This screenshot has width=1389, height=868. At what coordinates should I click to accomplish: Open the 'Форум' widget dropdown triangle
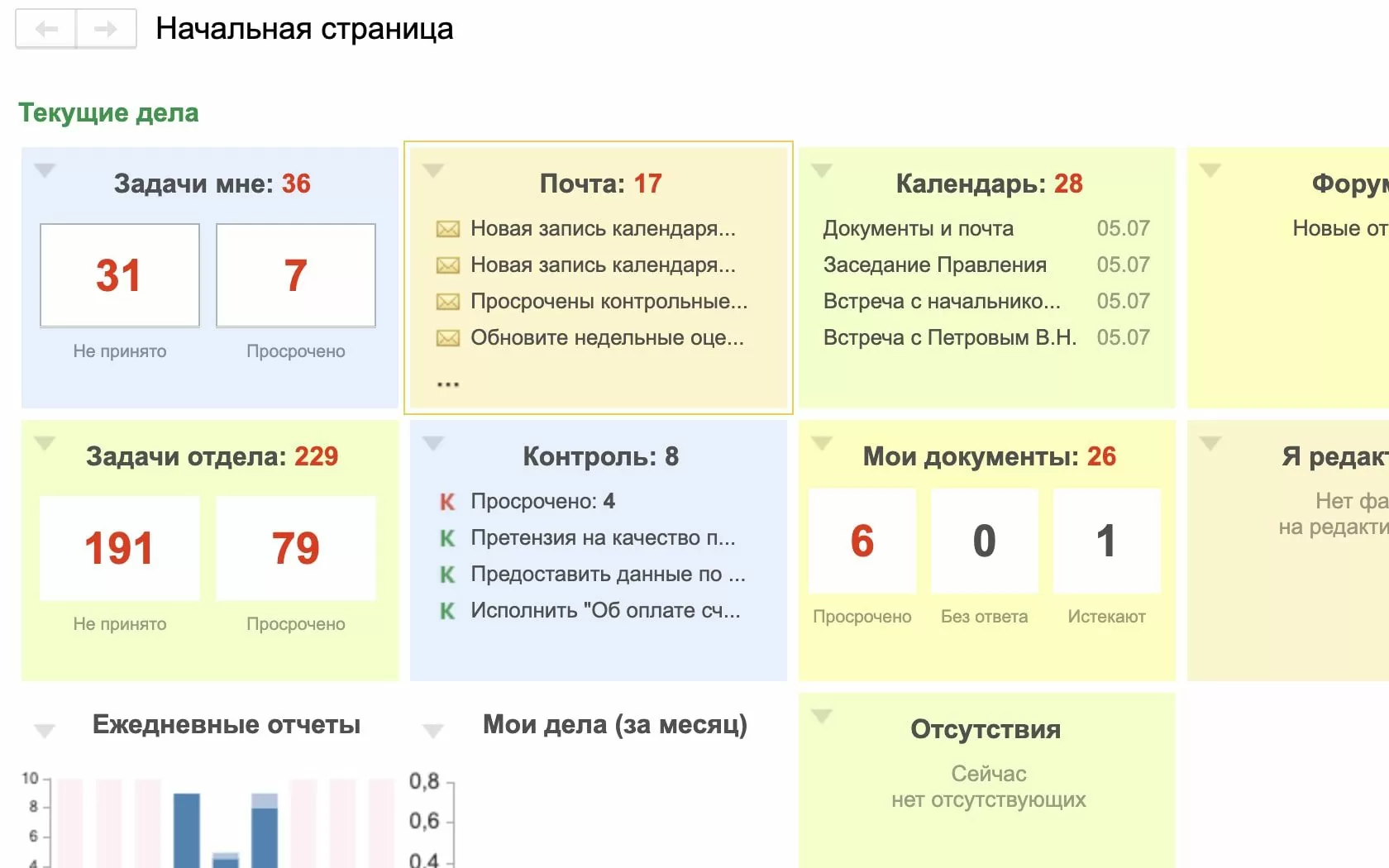pos(1210,170)
